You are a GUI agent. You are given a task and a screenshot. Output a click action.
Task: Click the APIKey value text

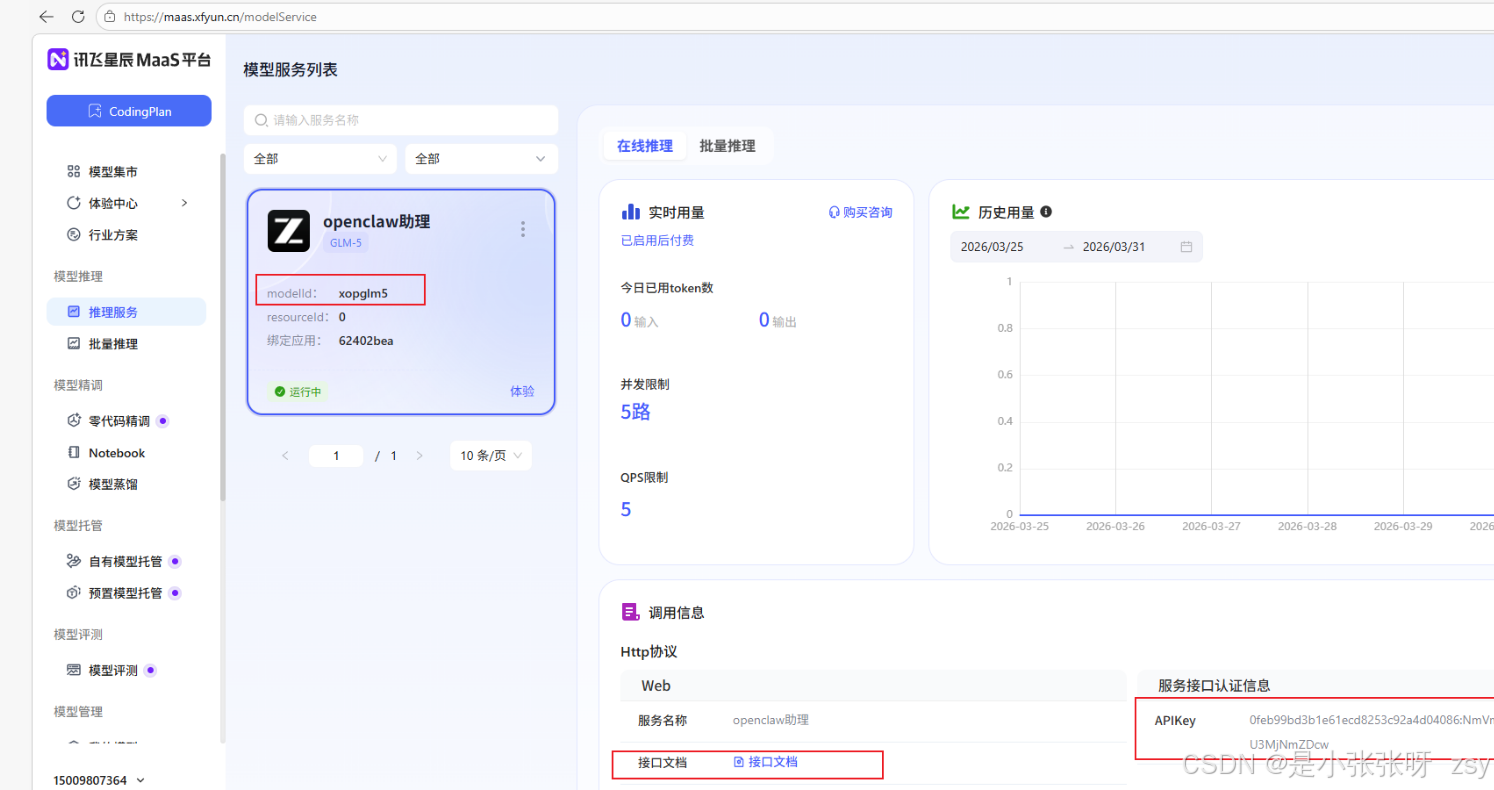click(x=1371, y=732)
